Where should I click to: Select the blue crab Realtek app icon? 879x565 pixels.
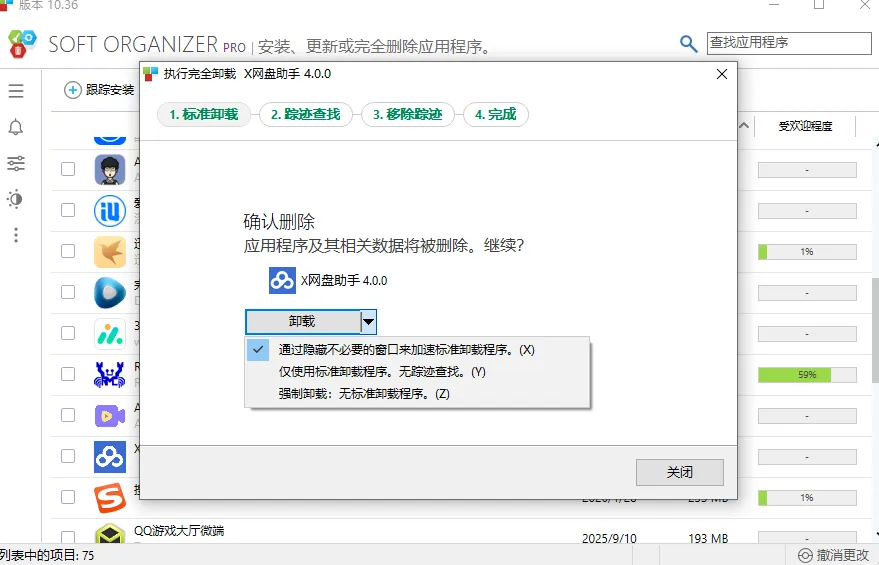pos(110,374)
